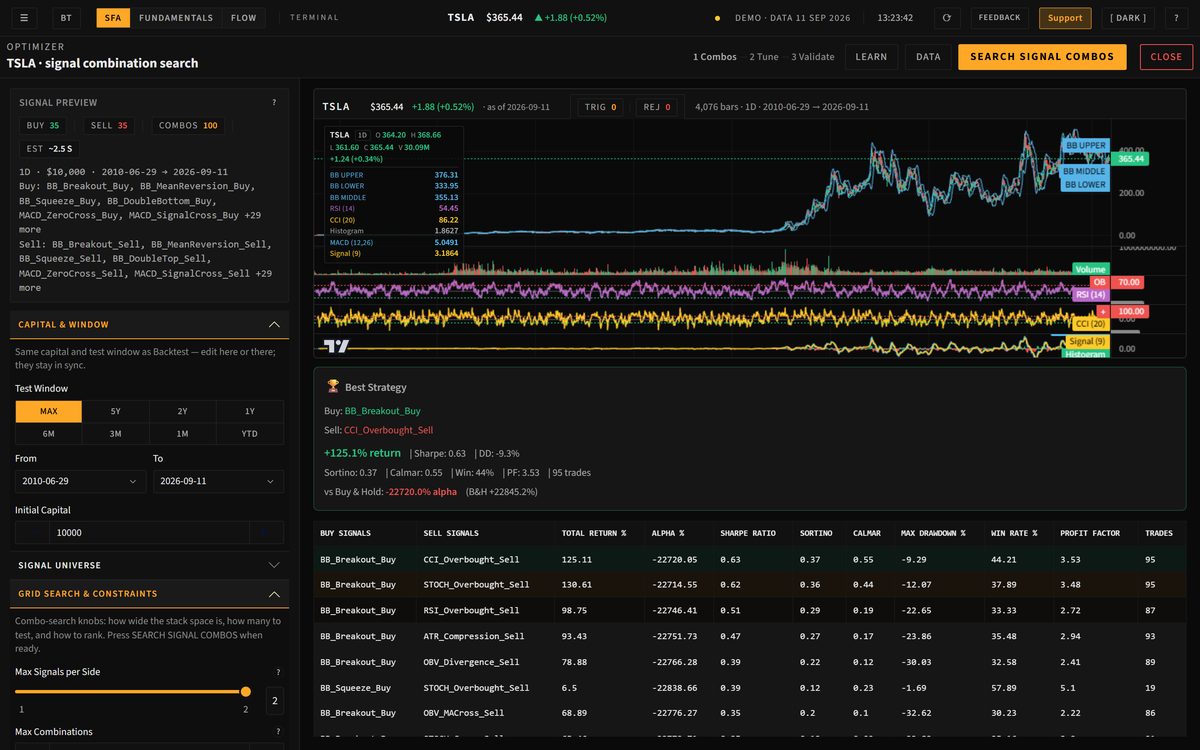Open the help question mark in top bar
Viewport: 1200px width, 750px height.
click(x=1176, y=18)
